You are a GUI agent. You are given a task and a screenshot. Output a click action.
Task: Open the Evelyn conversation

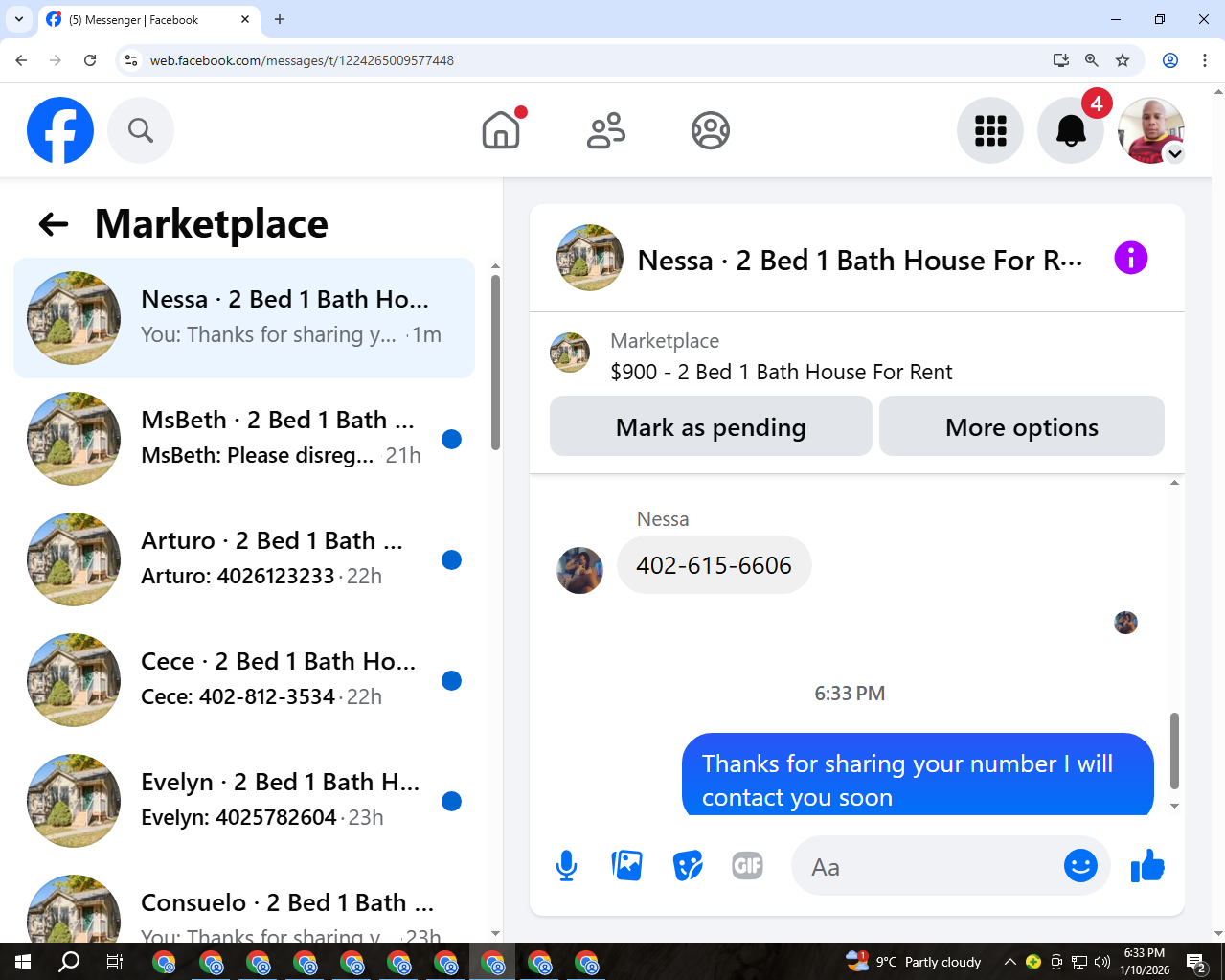pos(244,801)
